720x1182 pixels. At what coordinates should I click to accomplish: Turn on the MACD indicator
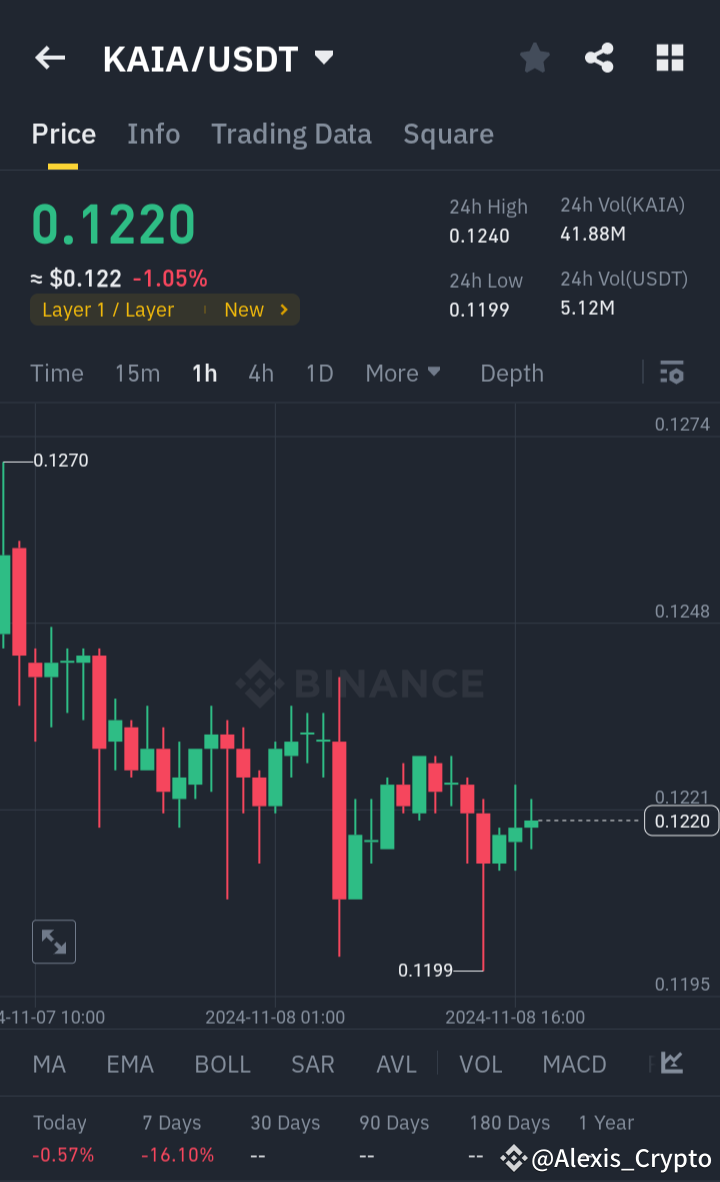[574, 1064]
